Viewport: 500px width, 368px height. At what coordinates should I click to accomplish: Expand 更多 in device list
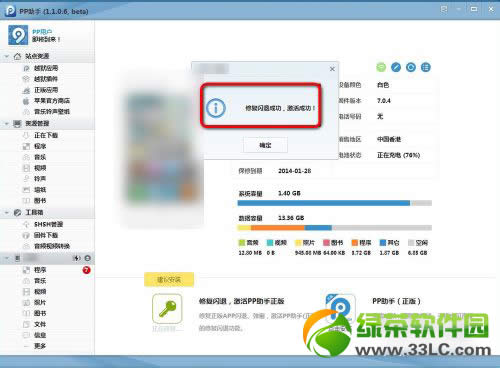click(x=40, y=346)
